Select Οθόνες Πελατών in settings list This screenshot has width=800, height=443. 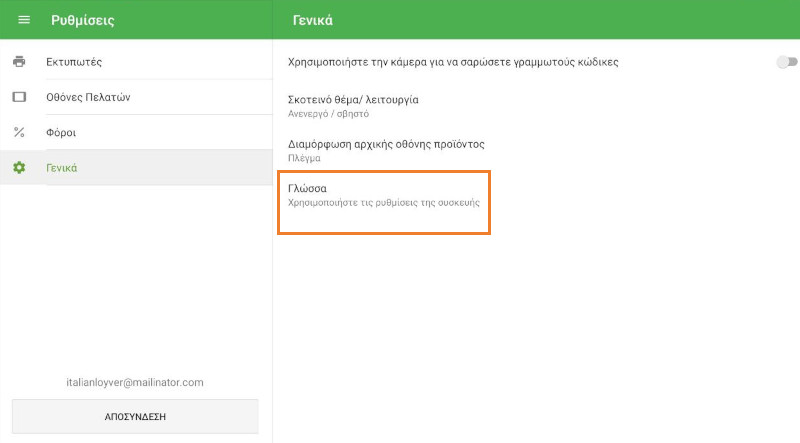pos(88,97)
